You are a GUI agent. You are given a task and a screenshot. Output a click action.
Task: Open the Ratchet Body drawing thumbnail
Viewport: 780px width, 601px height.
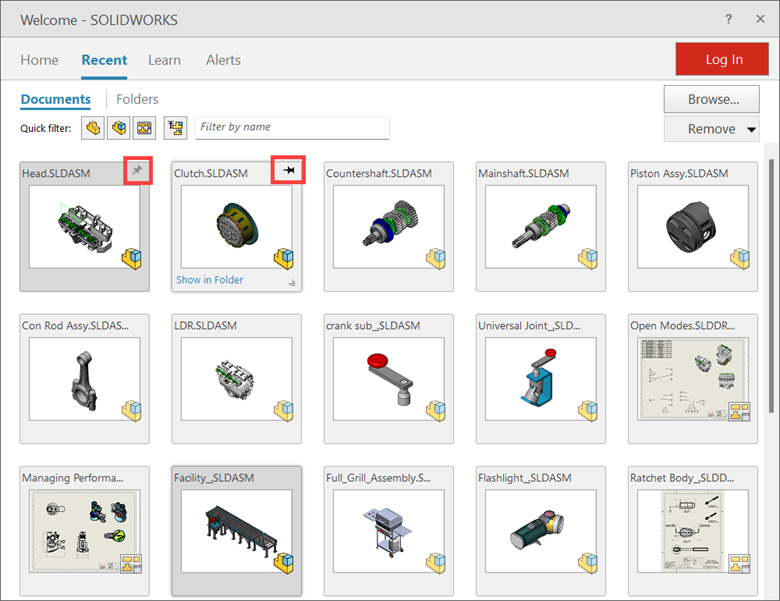(x=693, y=531)
